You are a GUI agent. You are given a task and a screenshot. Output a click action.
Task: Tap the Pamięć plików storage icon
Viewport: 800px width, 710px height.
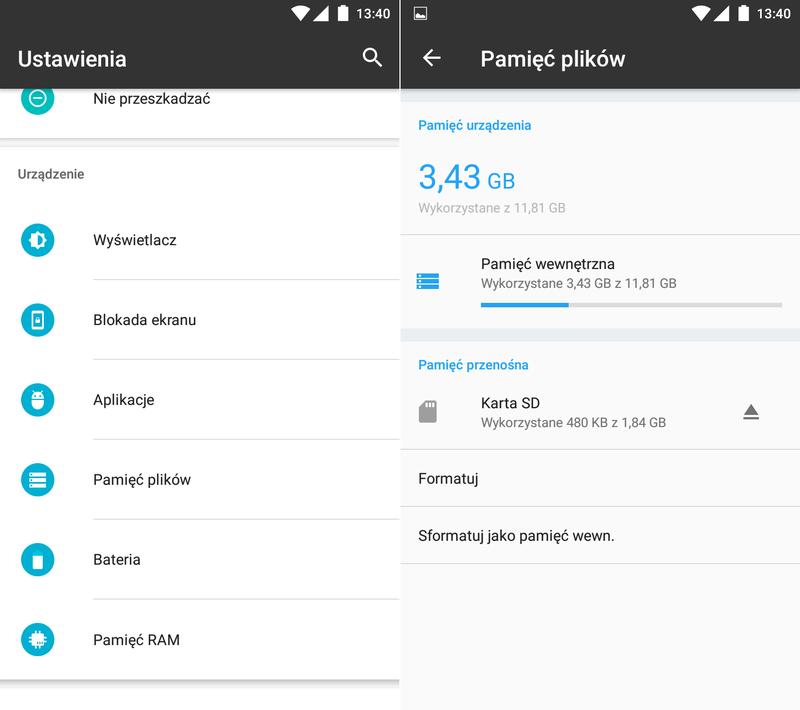37,479
